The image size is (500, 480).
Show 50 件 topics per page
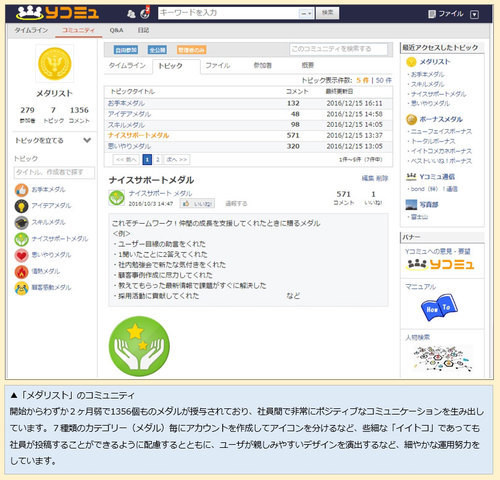point(384,81)
